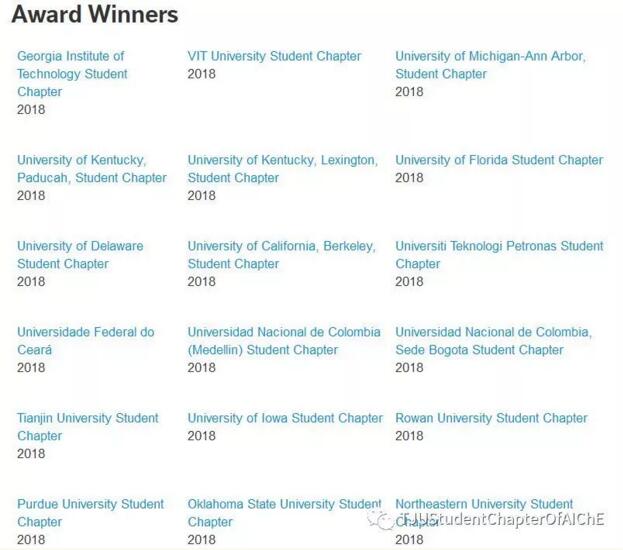Click VIT University Student Chapter link
This screenshot has width=623, height=550.
(274, 56)
